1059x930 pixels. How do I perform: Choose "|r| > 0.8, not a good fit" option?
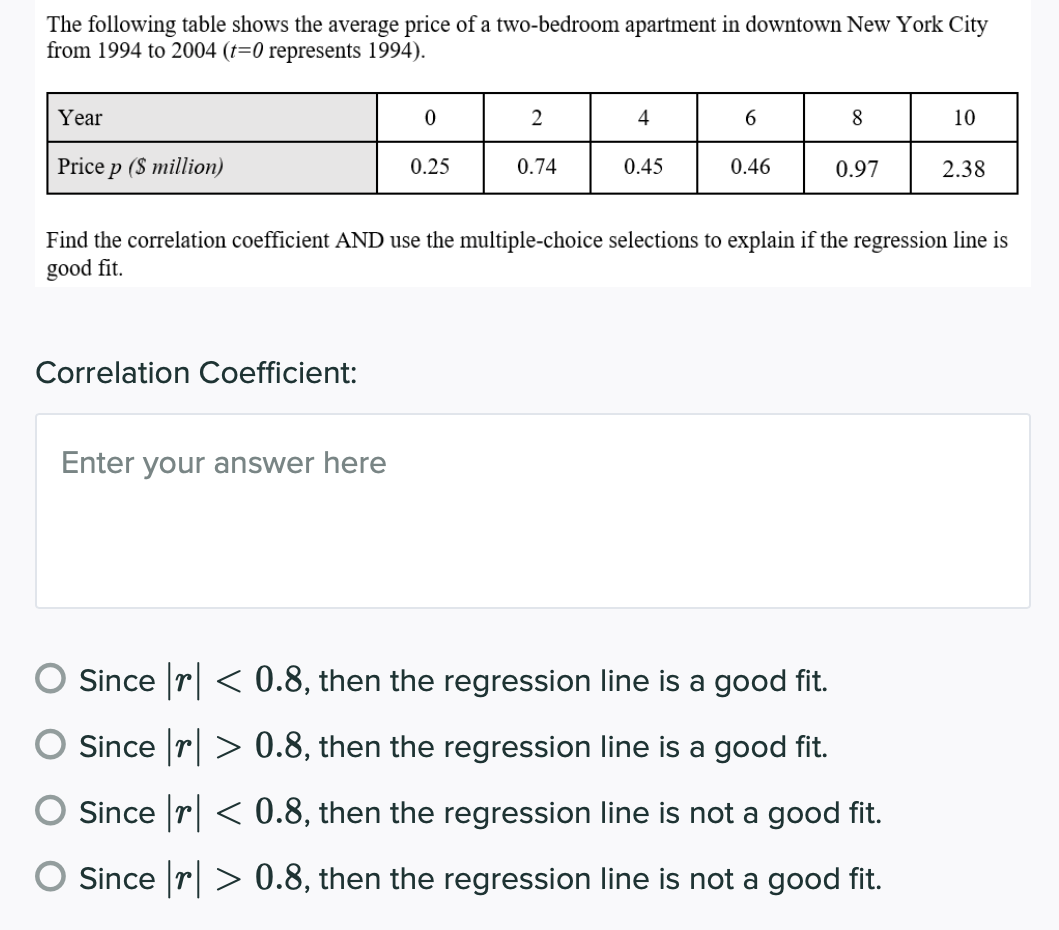[52, 879]
